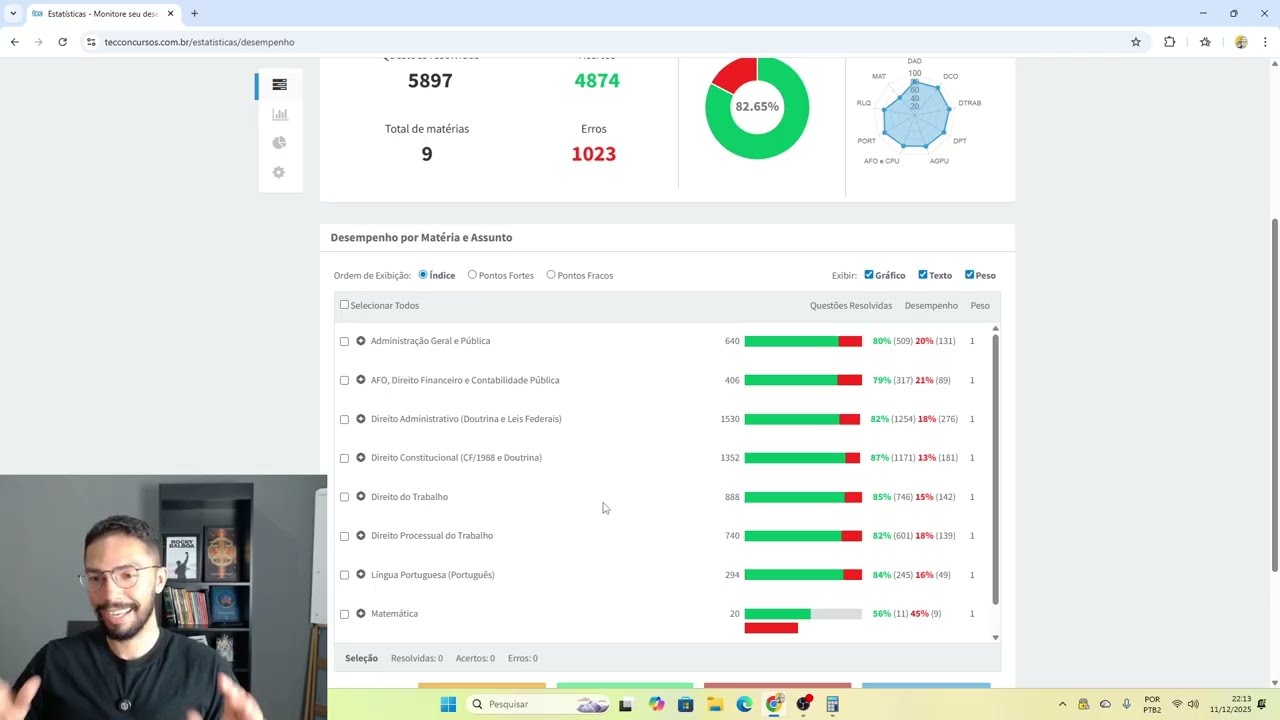The image size is (1280, 720).
Task: Open File Explorer from the taskbar
Action: [715, 704]
